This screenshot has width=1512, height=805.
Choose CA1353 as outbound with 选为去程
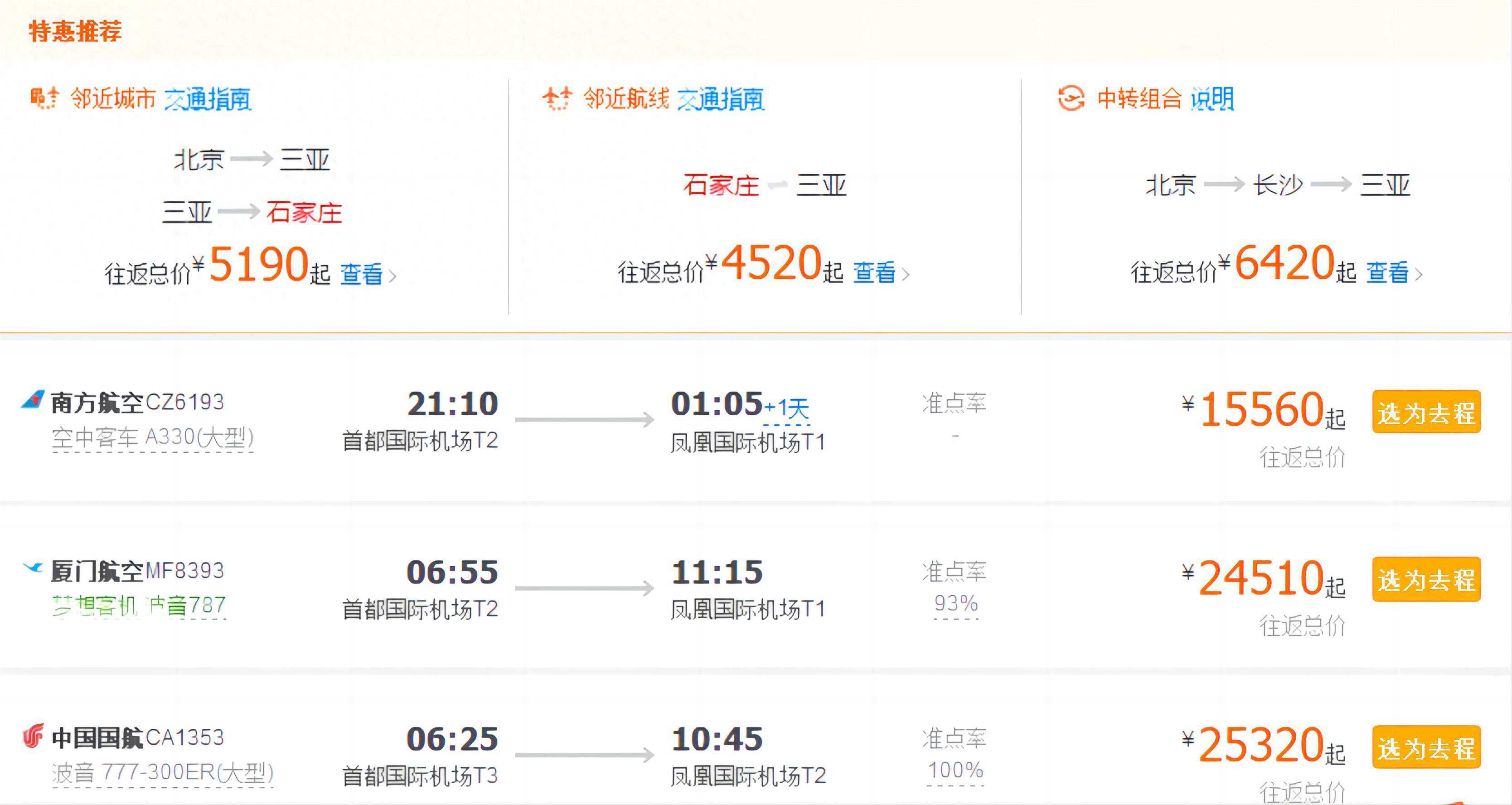1426,748
